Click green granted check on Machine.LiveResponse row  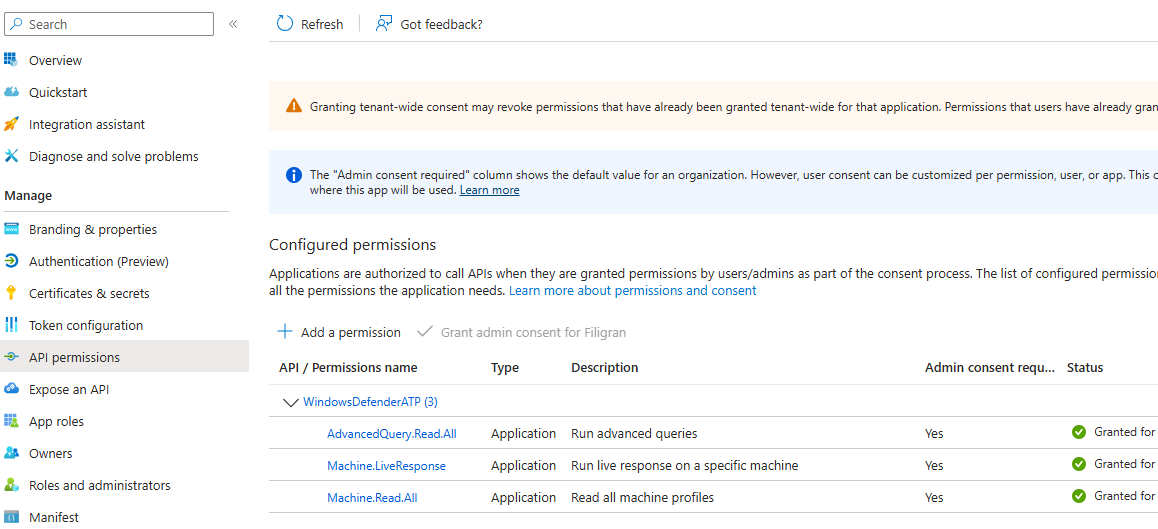click(x=1079, y=464)
